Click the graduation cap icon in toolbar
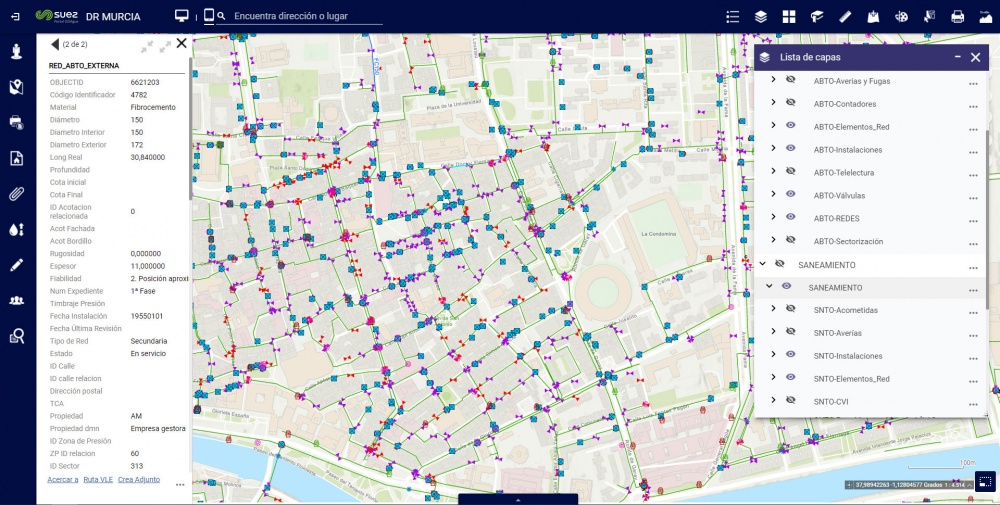This screenshot has height=505, width=1000. click(x=817, y=16)
